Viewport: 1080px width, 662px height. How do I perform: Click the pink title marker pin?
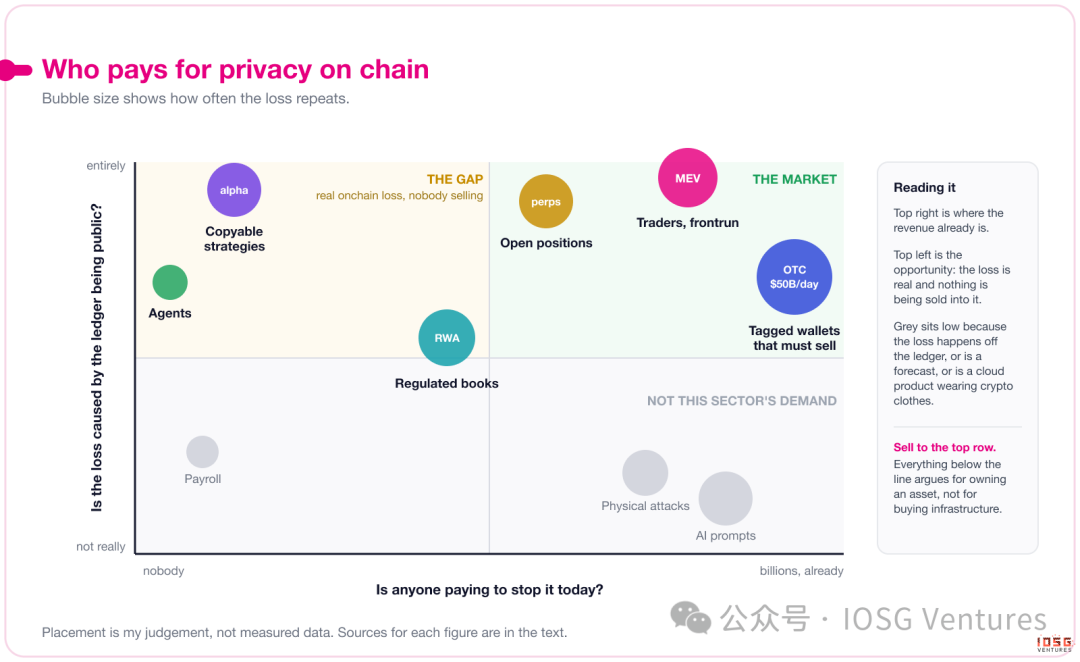(16, 70)
